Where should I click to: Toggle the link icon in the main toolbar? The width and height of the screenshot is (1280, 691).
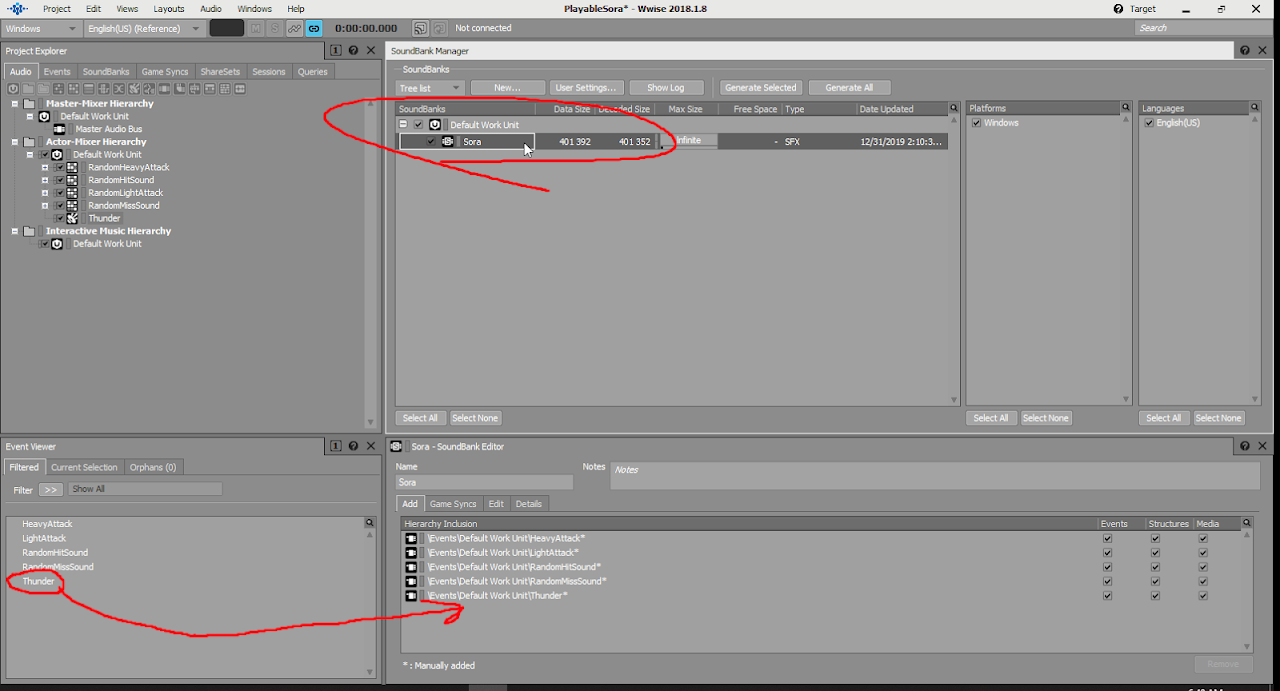(314, 28)
